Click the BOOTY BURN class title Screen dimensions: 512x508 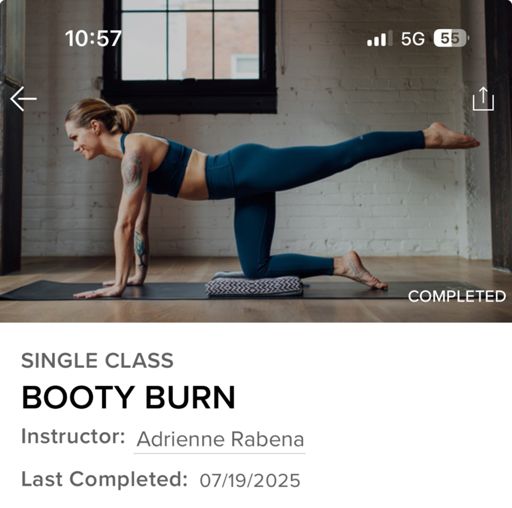128,397
